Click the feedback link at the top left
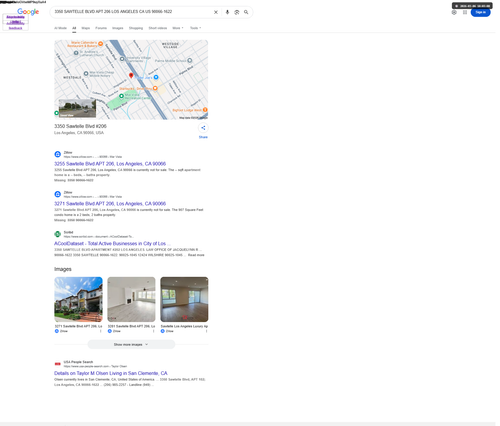500x426 pixels. [x=15, y=28]
